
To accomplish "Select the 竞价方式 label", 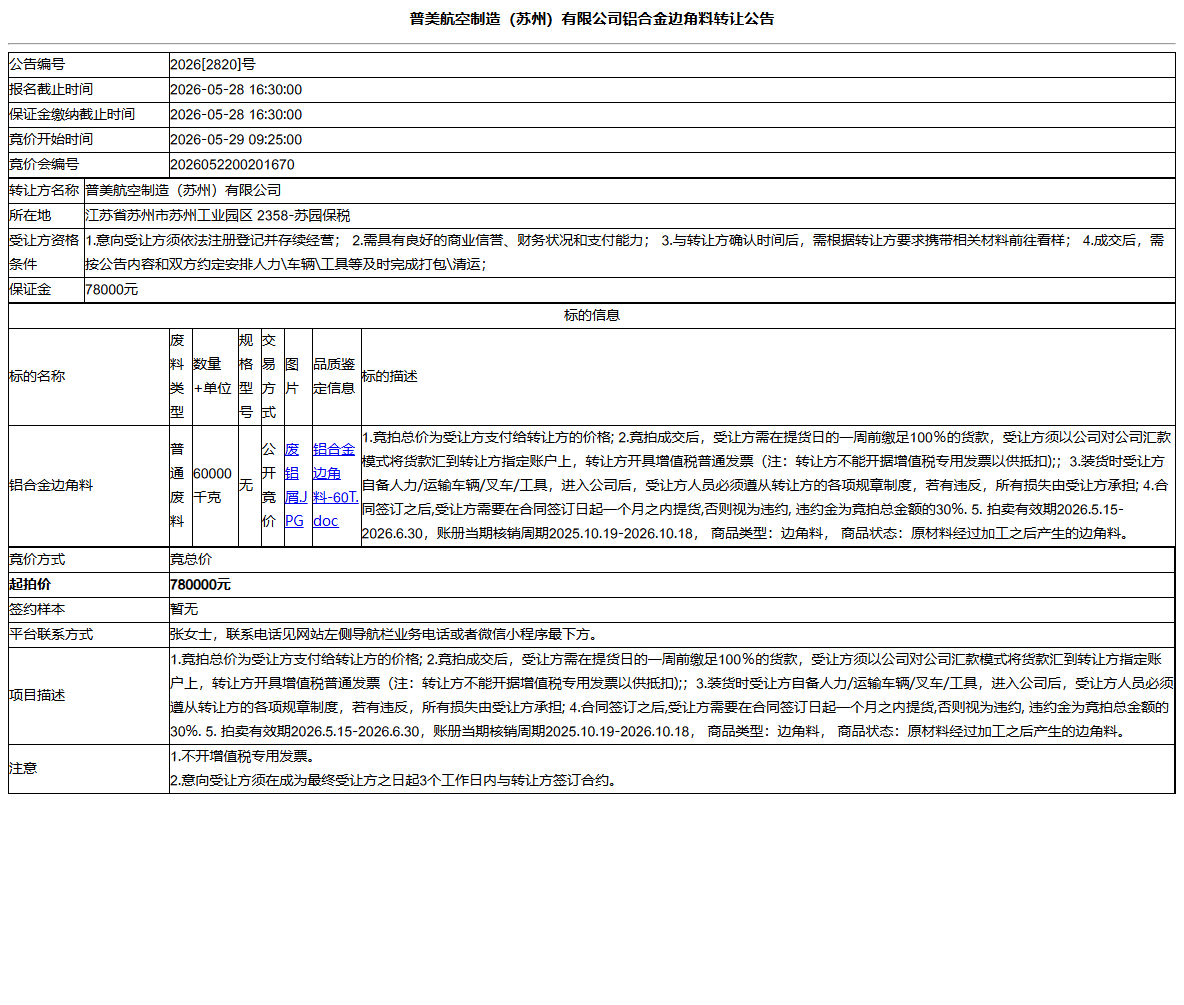I will click(x=37, y=560).
